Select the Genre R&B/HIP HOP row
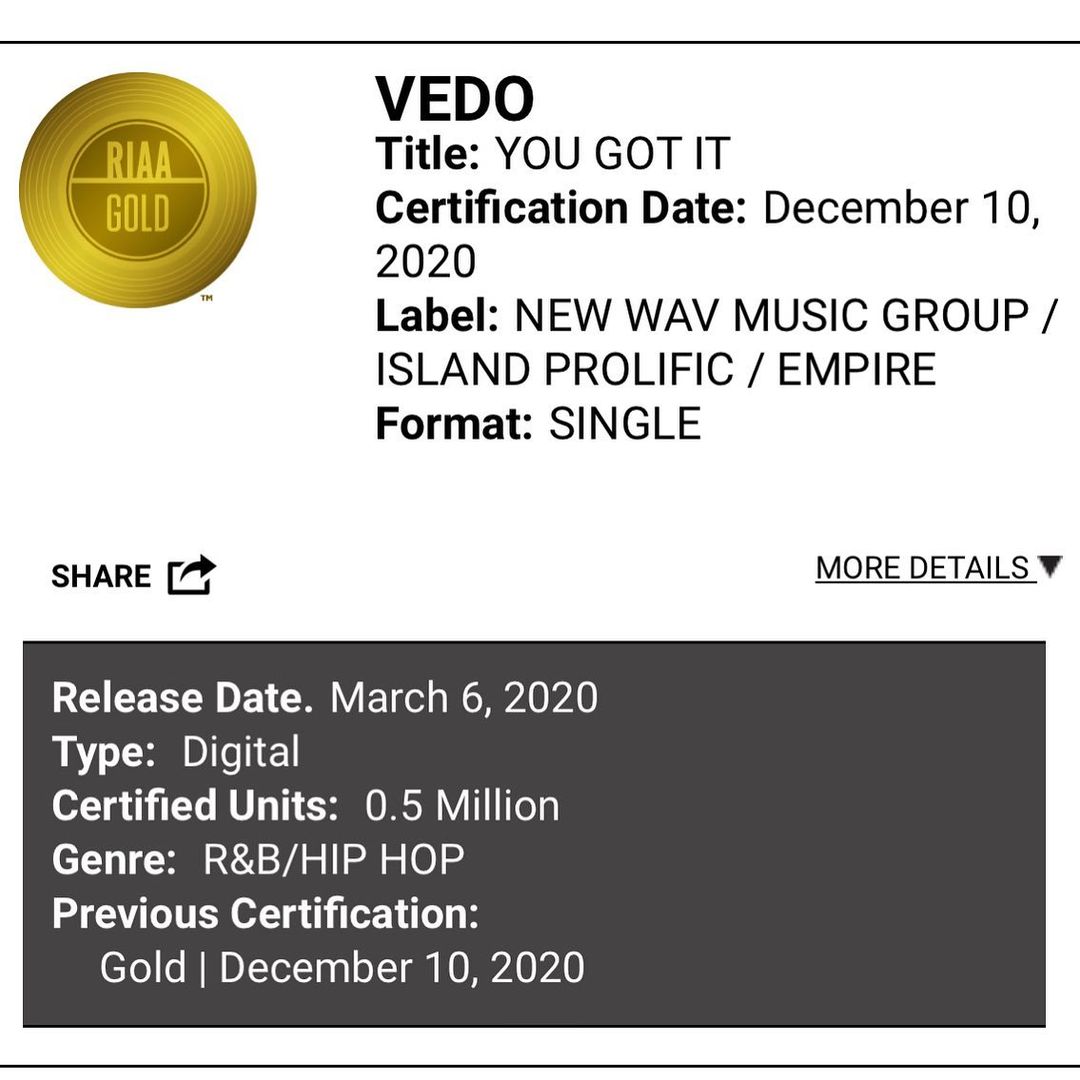Screen dimensions: 1080x1080 coord(258,860)
